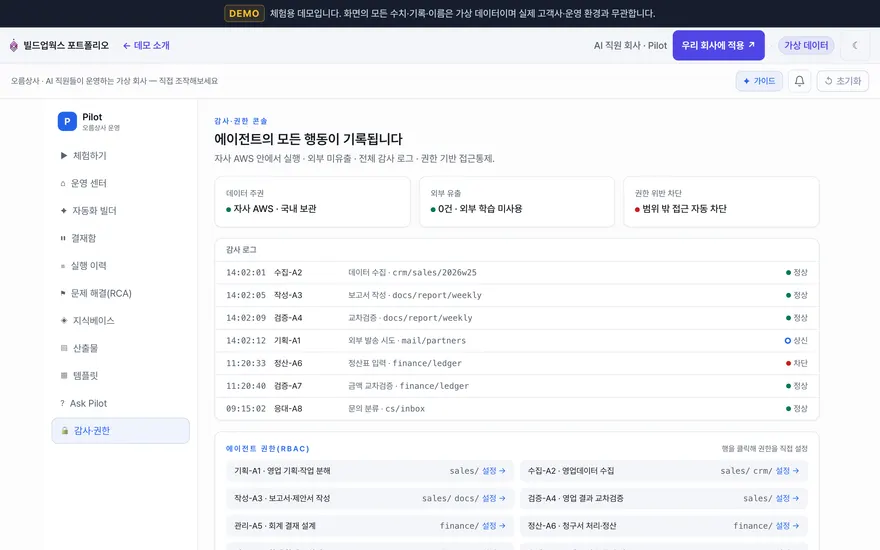Click 설정 link for 수집-A2

[787, 471]
